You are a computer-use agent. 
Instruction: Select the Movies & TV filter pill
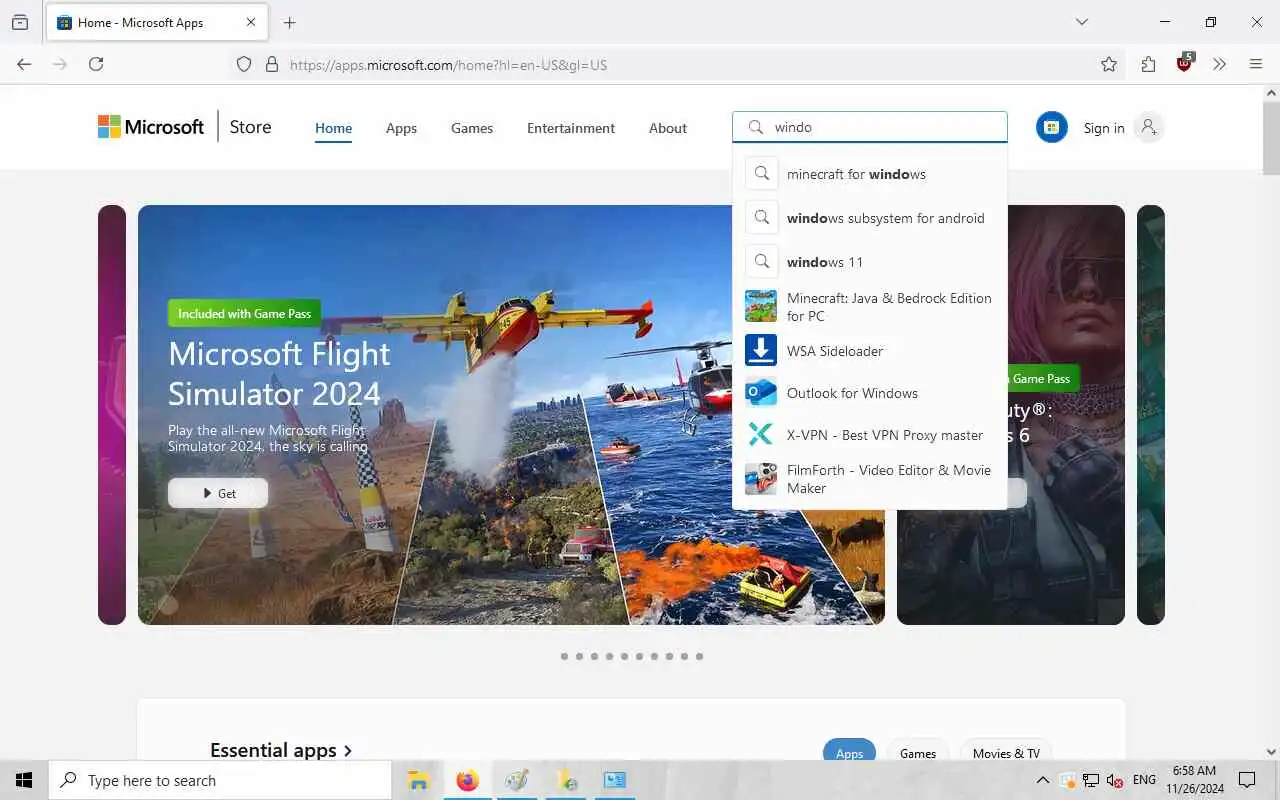tap(1006, 752)
